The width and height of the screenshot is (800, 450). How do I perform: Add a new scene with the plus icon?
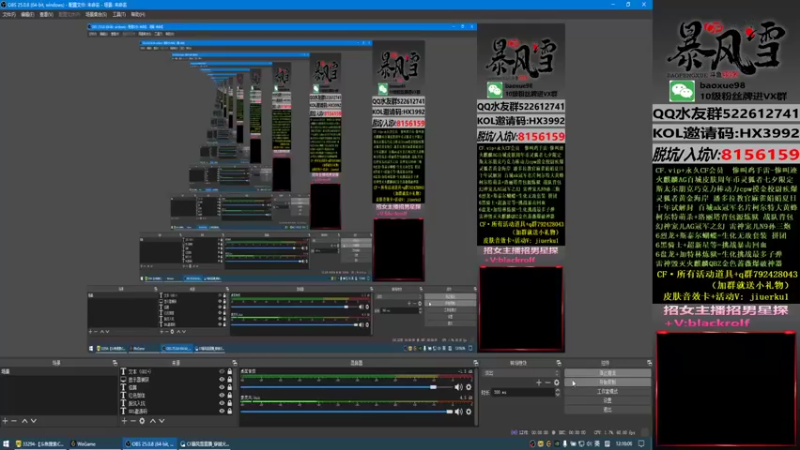[5, 421]
